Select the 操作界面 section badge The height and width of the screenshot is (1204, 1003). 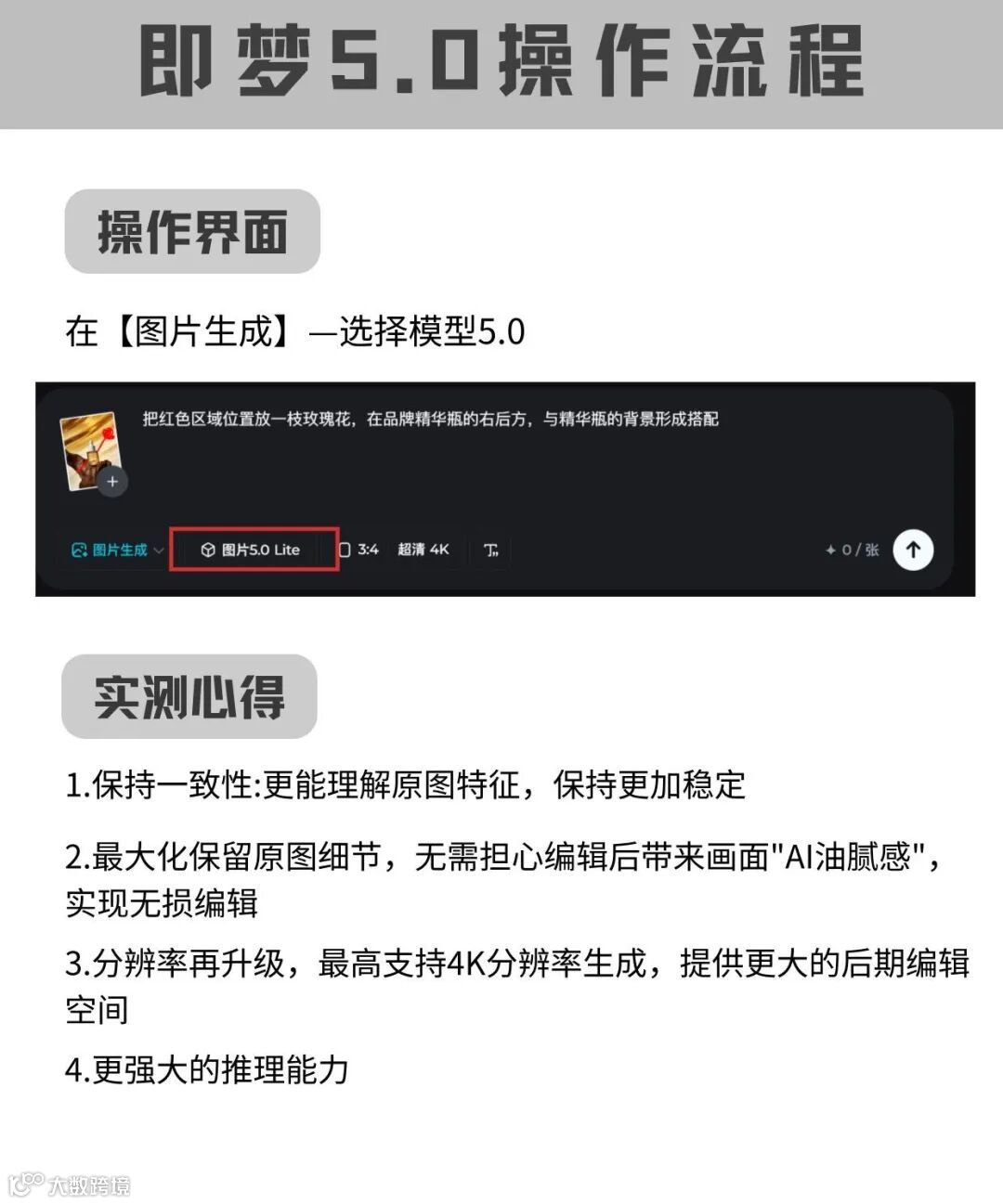click(x=192, y=231)
